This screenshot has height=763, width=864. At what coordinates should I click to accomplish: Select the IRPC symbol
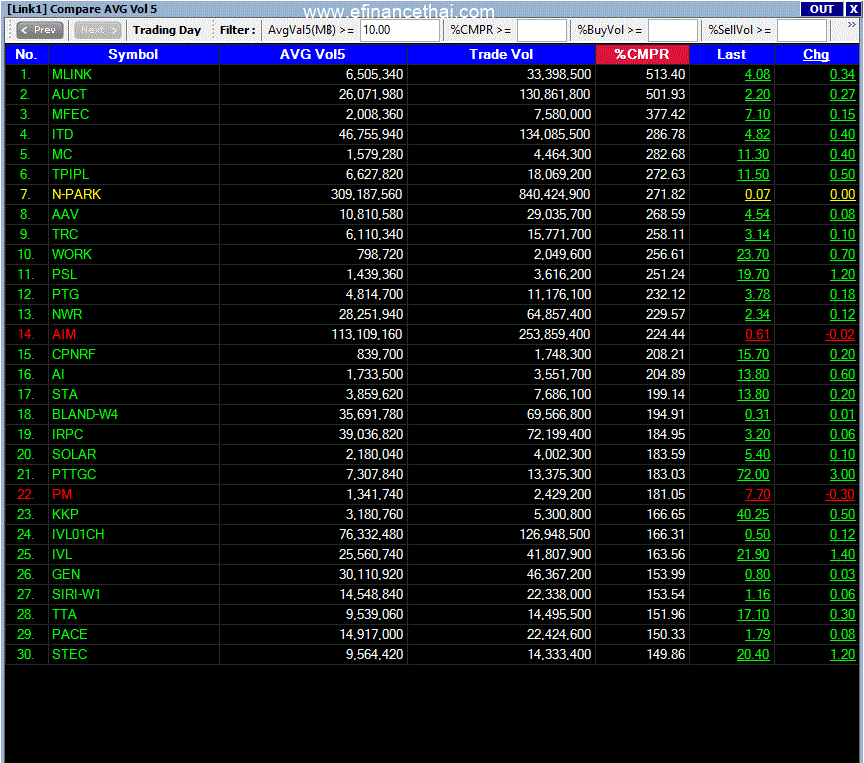[67, 434]
